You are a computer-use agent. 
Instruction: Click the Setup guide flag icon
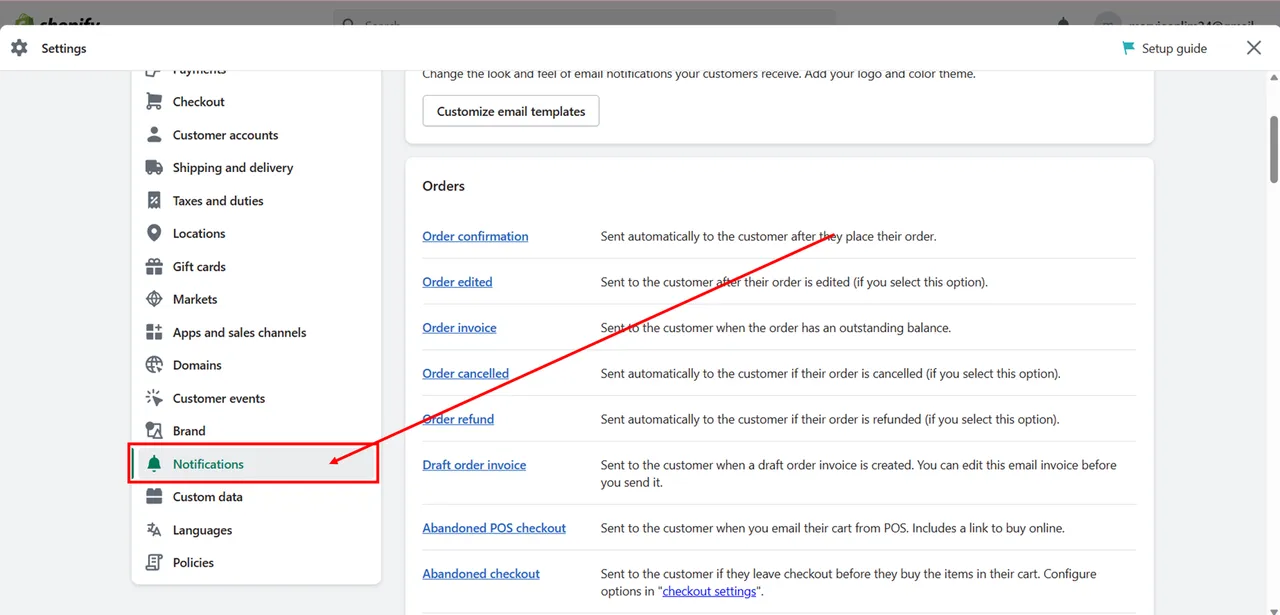(1128, 48)
